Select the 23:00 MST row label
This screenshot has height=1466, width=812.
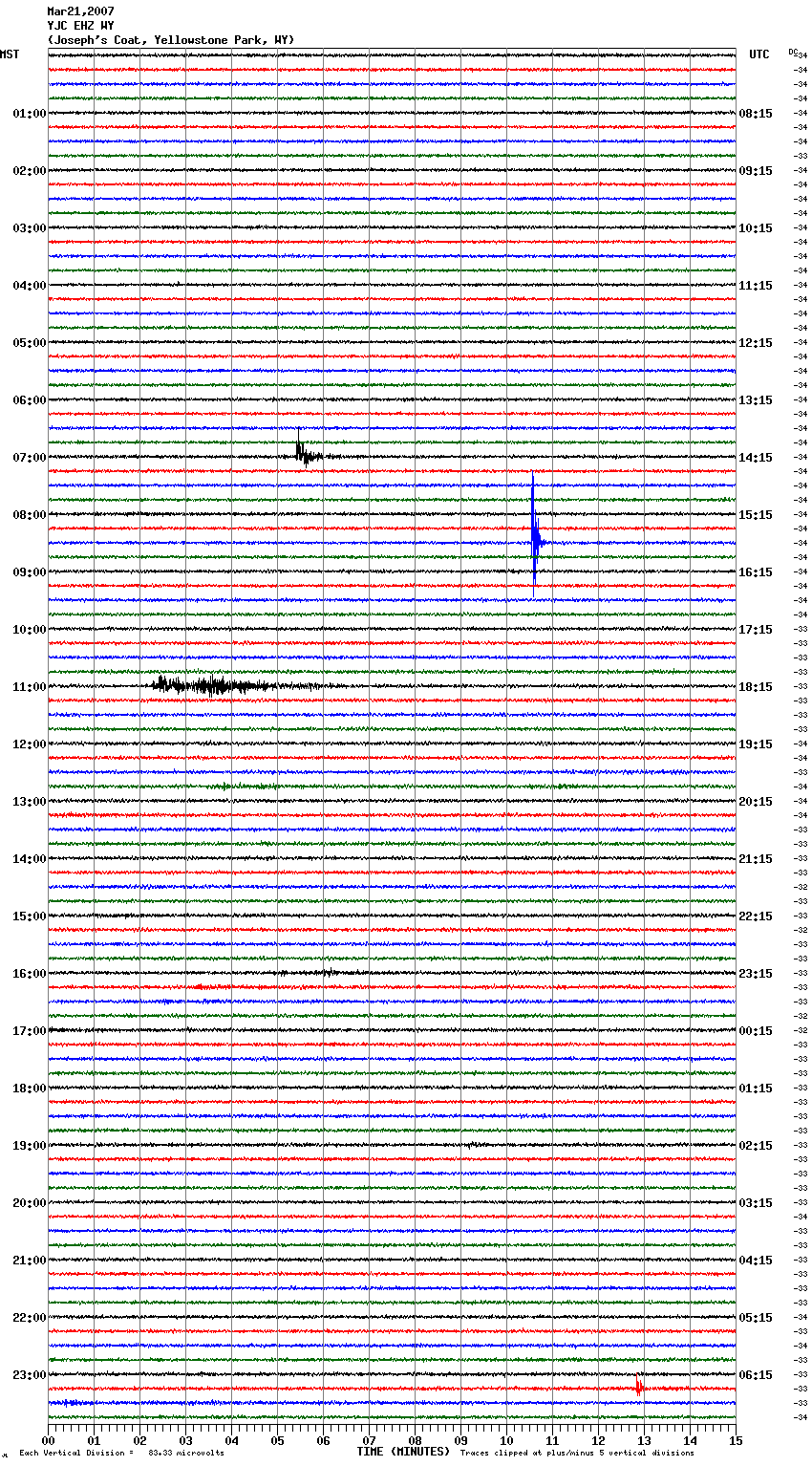pyautogui.click(x=29, y=1375)
